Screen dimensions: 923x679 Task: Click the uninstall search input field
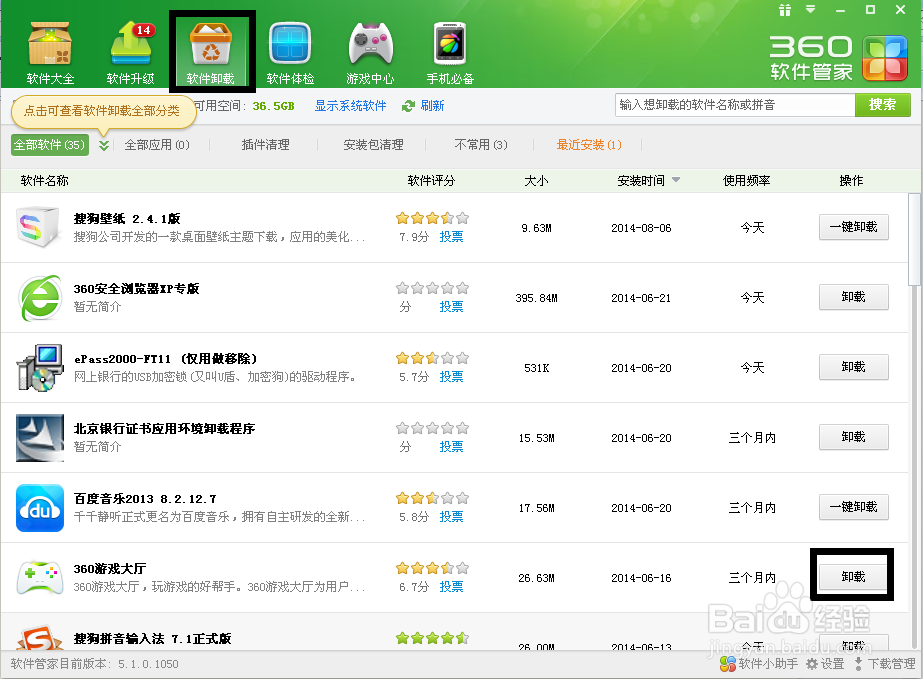click(735, 105)
